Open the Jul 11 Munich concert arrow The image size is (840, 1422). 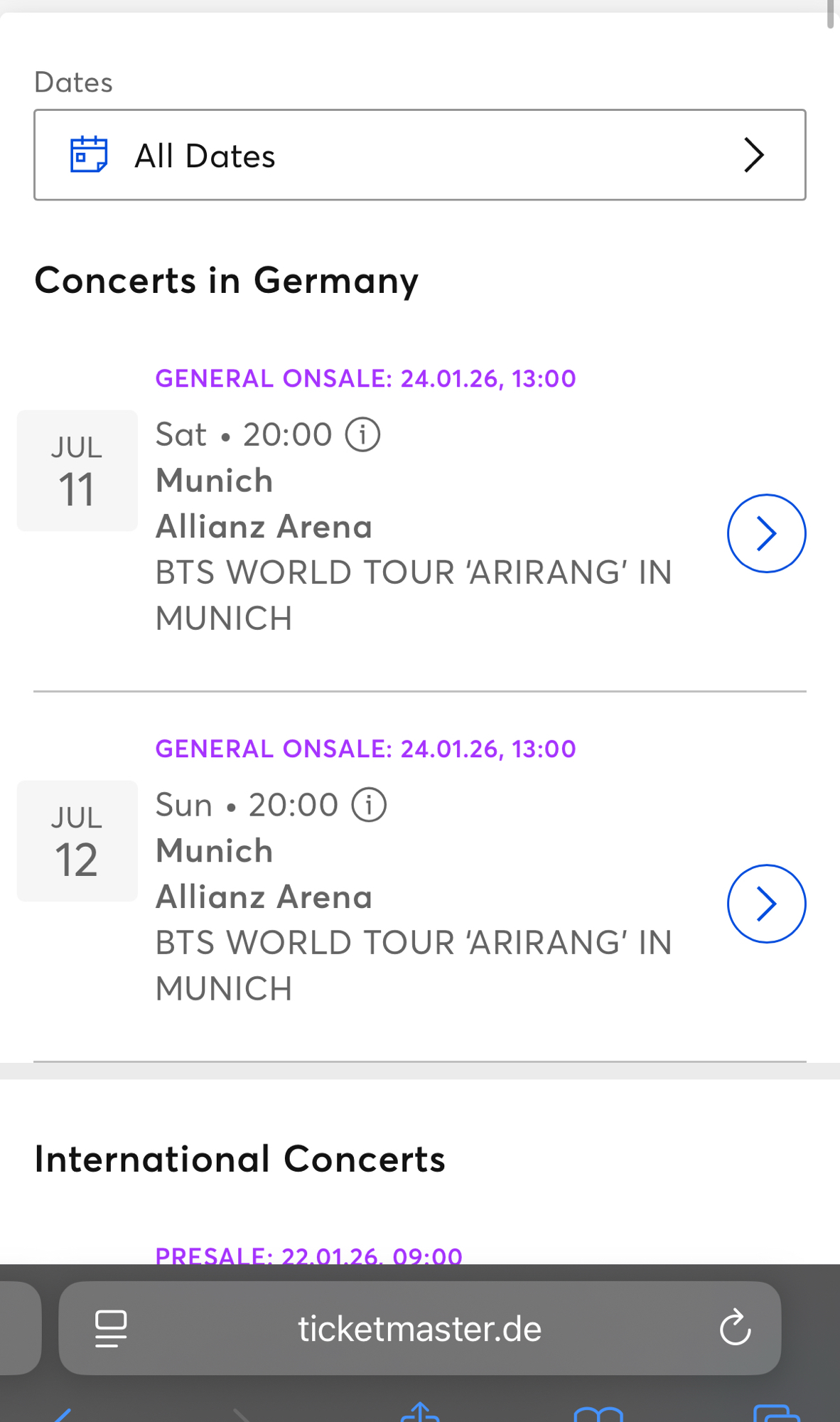click(766, 533)
